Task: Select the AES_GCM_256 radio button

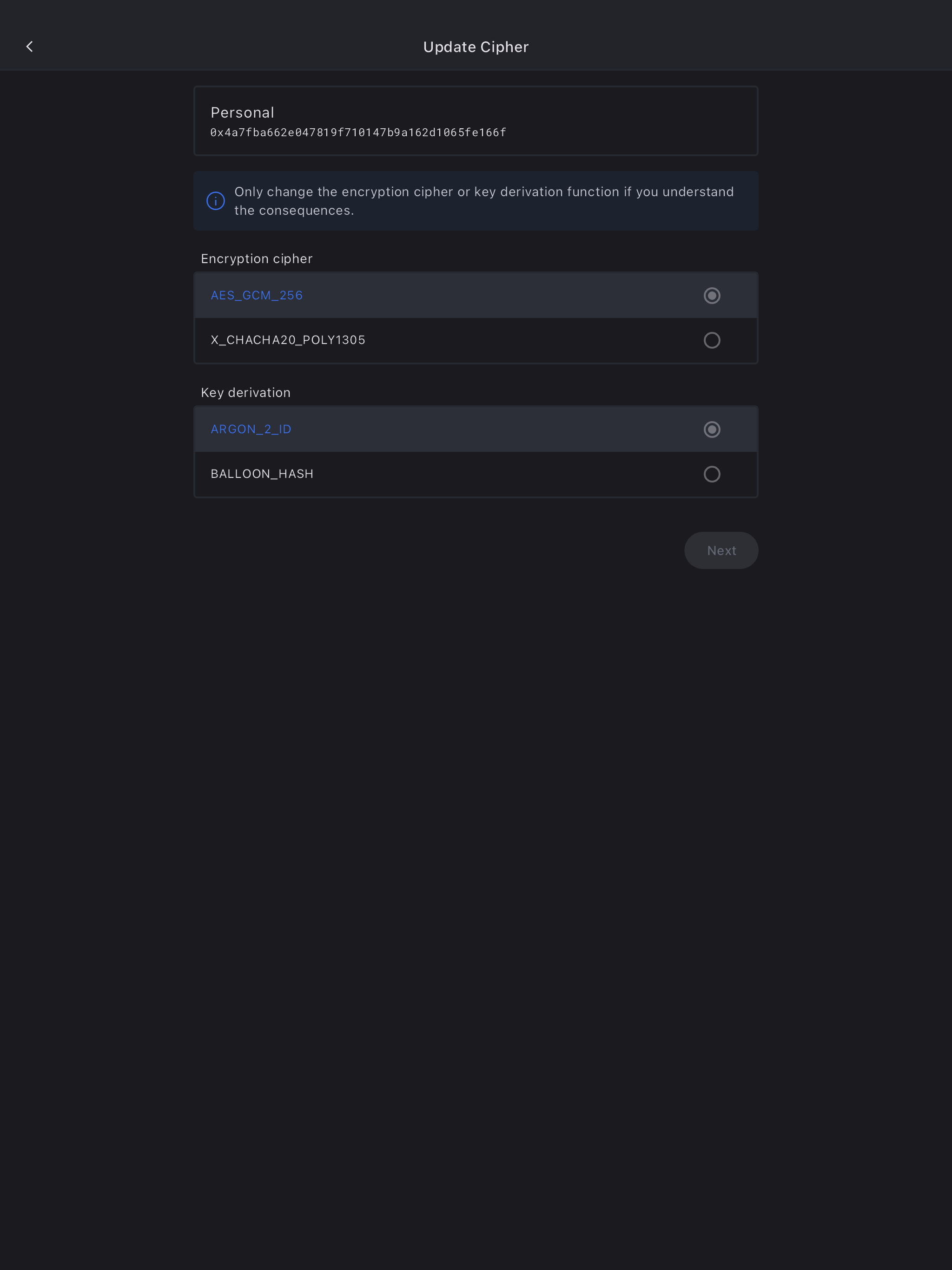Action: tap(711, 296)
